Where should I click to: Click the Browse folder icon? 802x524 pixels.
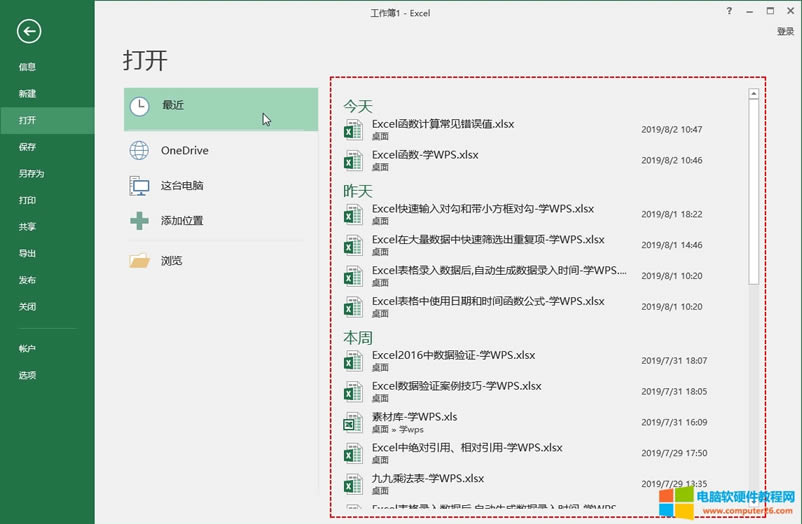140,261
